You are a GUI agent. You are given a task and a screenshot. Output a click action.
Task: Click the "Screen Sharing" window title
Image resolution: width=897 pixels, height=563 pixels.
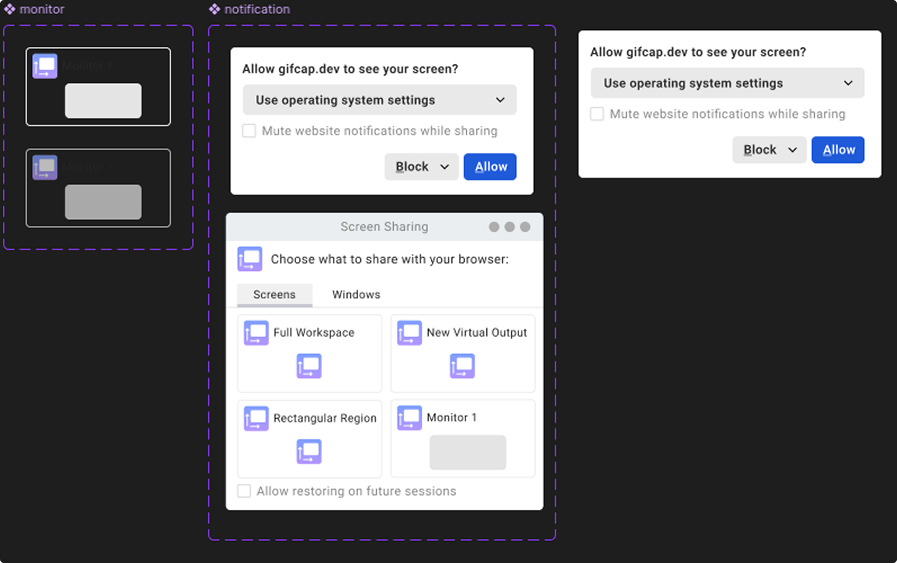[384, 227]
